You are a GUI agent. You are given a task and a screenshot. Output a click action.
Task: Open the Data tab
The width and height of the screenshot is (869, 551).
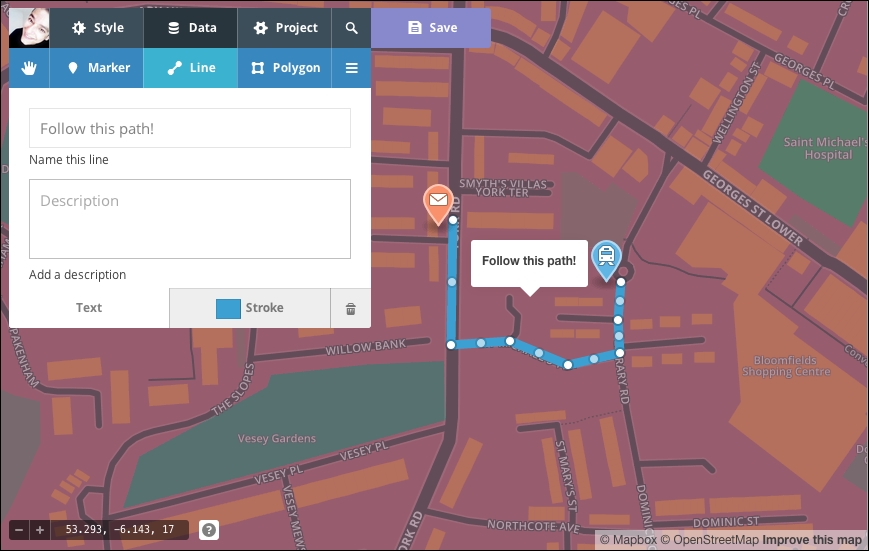[191, 28]
